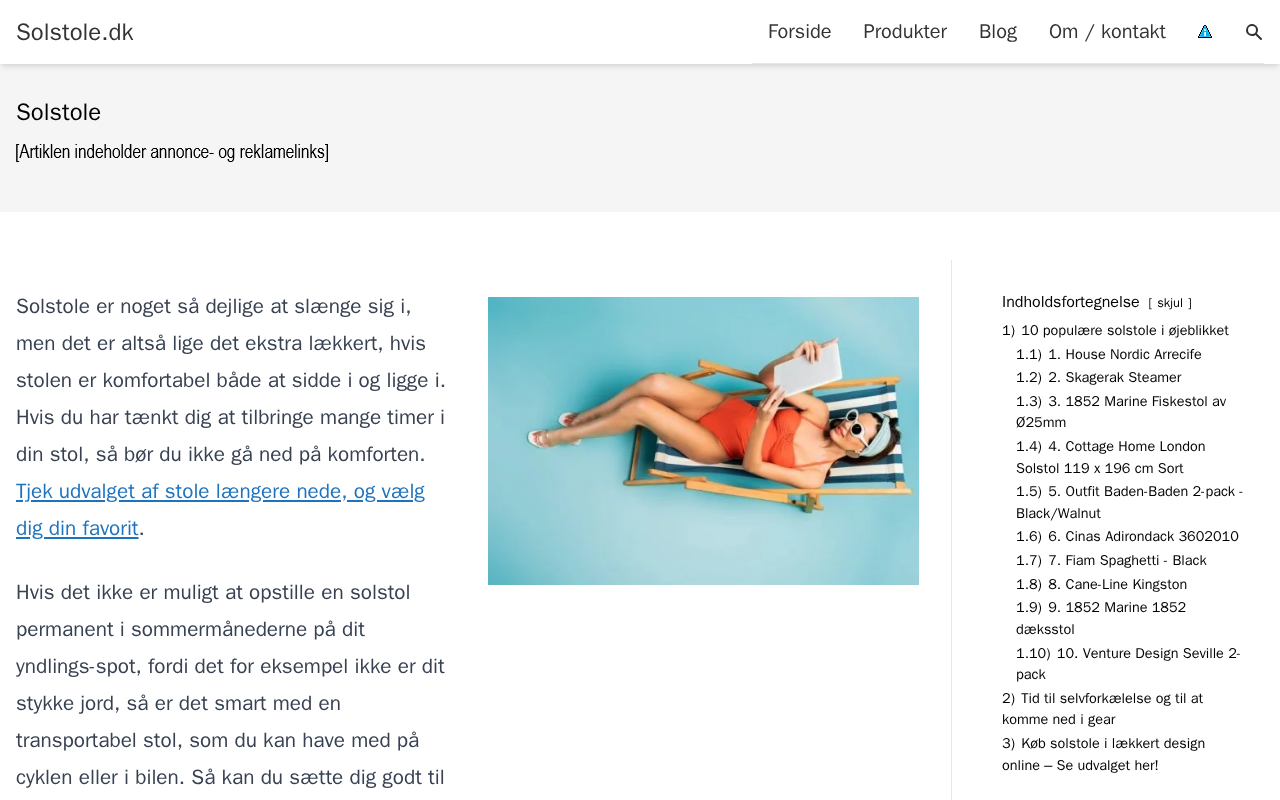Jump to Outfit Baden-Baden 2-pack section
Image resolution: width=1280 pixels, height=800 pixels.
(1130, 502)
